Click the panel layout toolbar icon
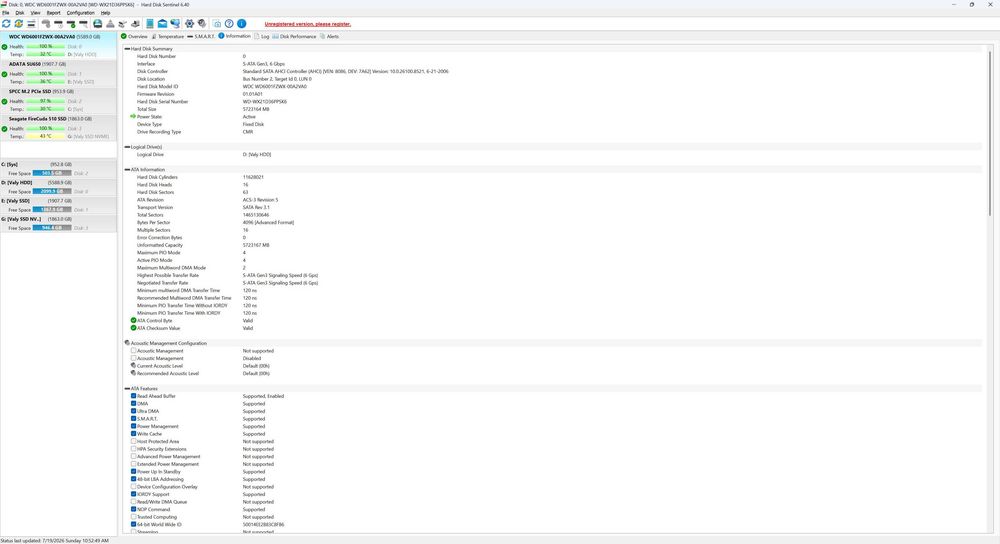 click(x=31, y=24)
